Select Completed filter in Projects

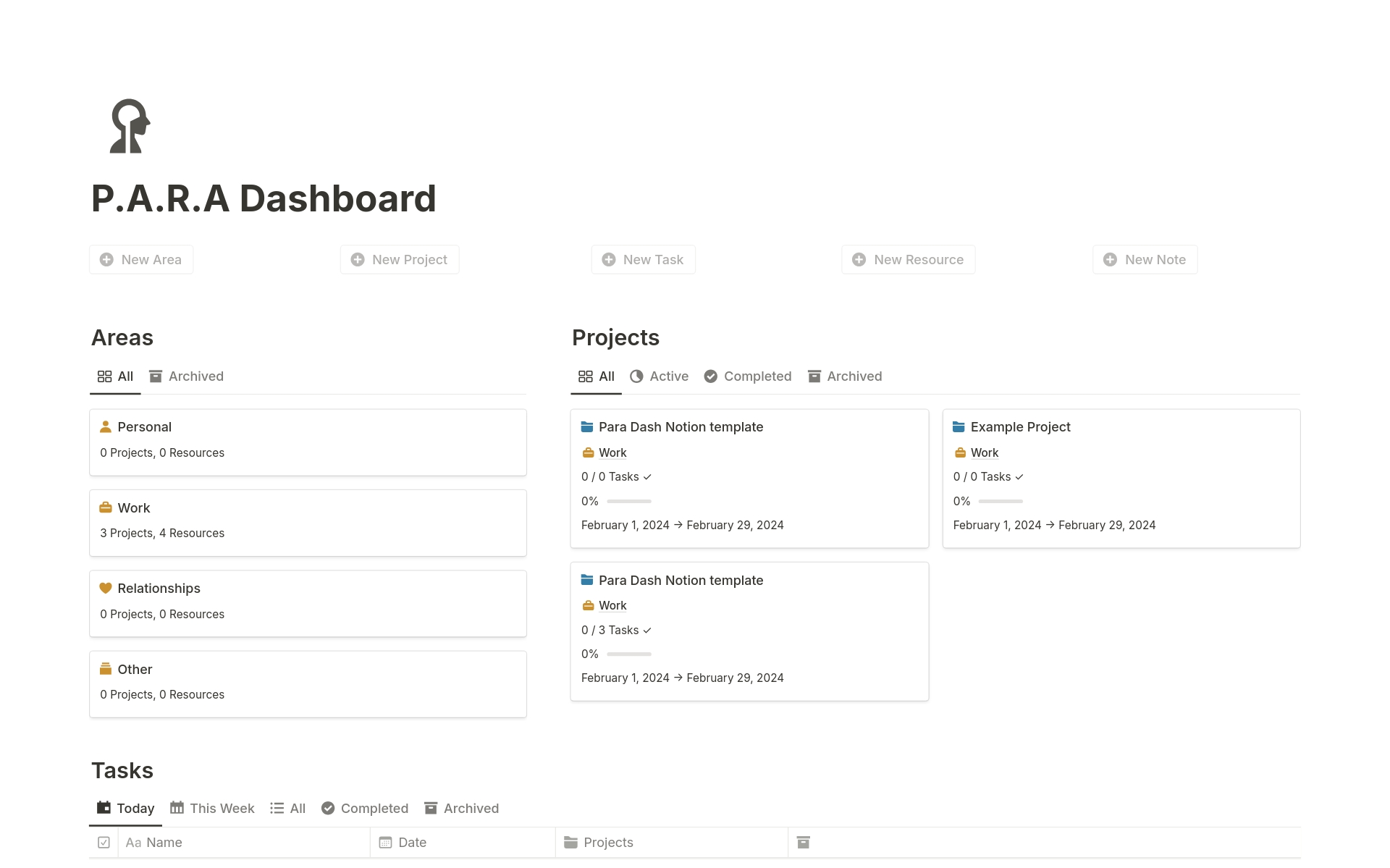(x=756, y=376)
